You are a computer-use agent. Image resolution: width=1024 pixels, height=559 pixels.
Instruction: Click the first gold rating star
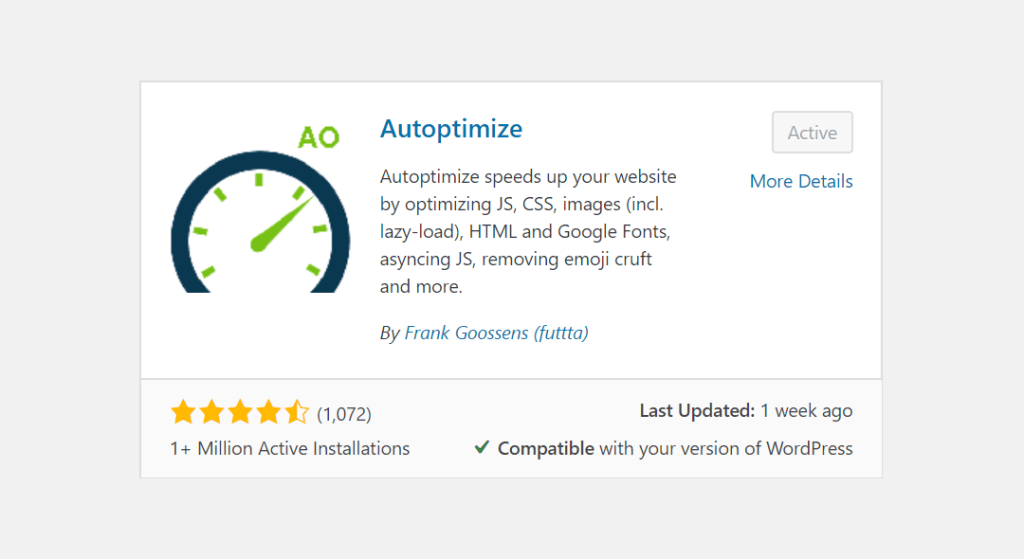coord(184,412)
